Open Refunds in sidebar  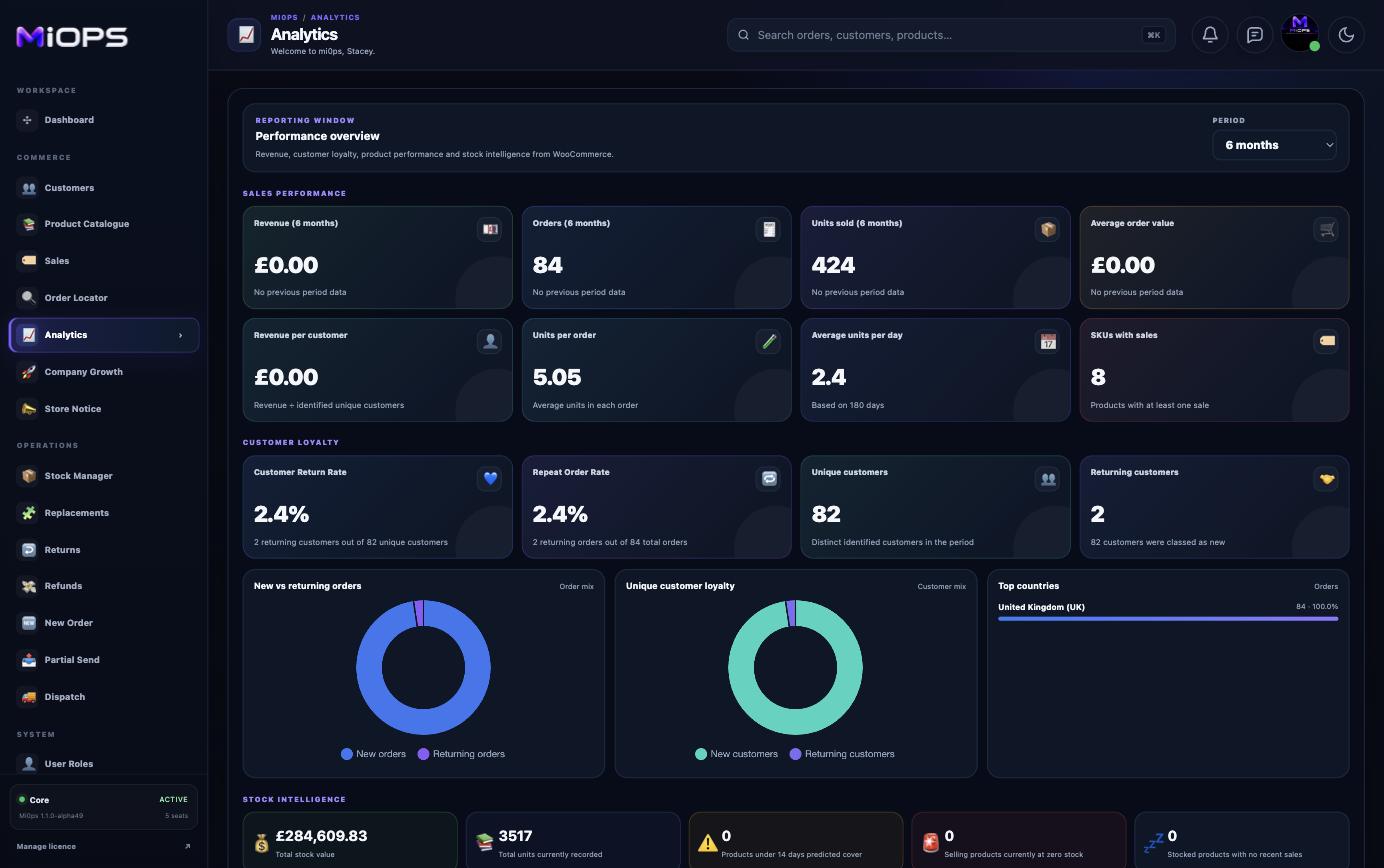(x=104, y=586)
